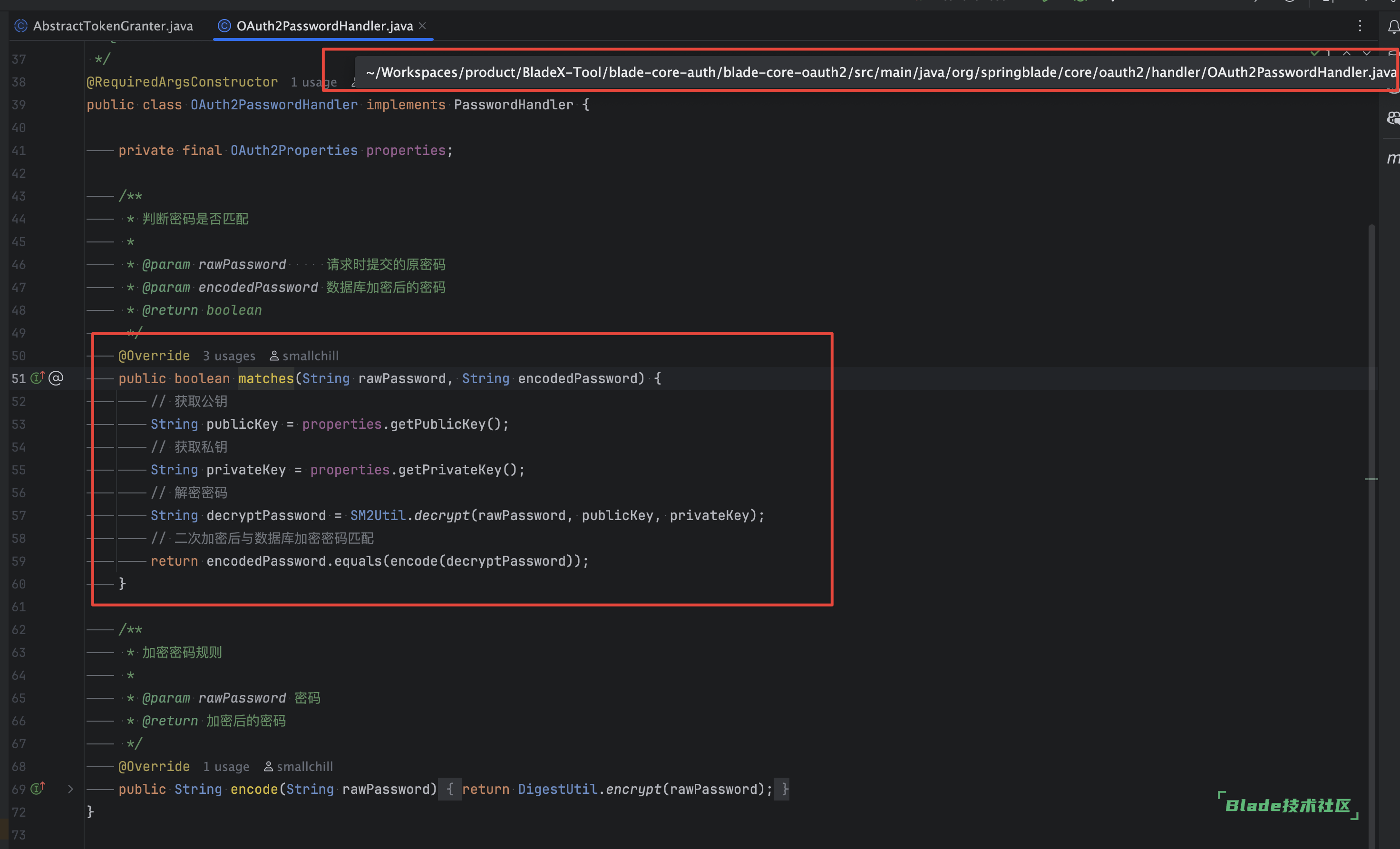The height and width of the screenshot is (849, 1400).
Task: Click the @Override annotation on line 68
Action: pos(154,766)
